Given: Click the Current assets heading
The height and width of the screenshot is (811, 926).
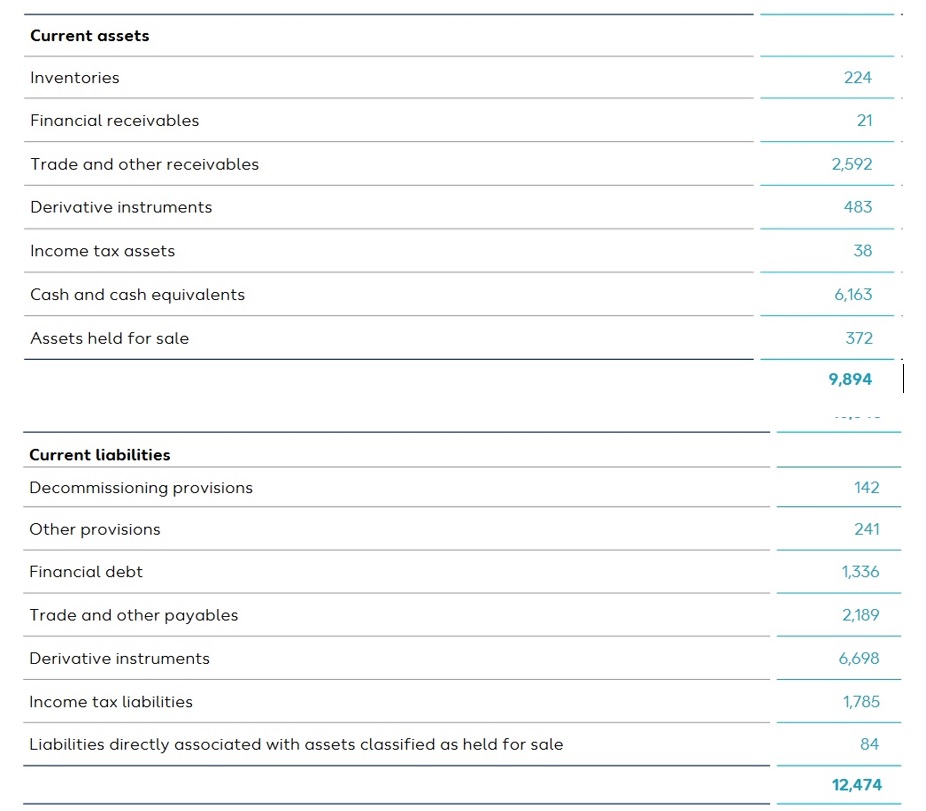Looking at the screenshot, I should (89, 36).
